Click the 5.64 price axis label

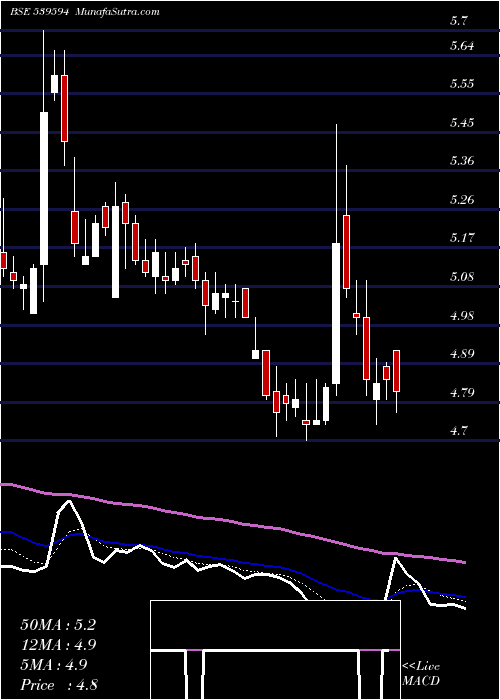click(x=462, y=46)
